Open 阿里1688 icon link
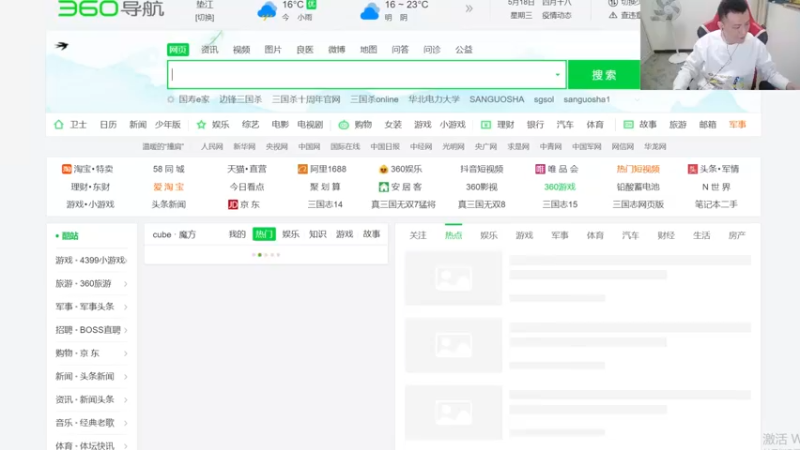The height and width of the screenshot is (450, 800). click(303, 169)
